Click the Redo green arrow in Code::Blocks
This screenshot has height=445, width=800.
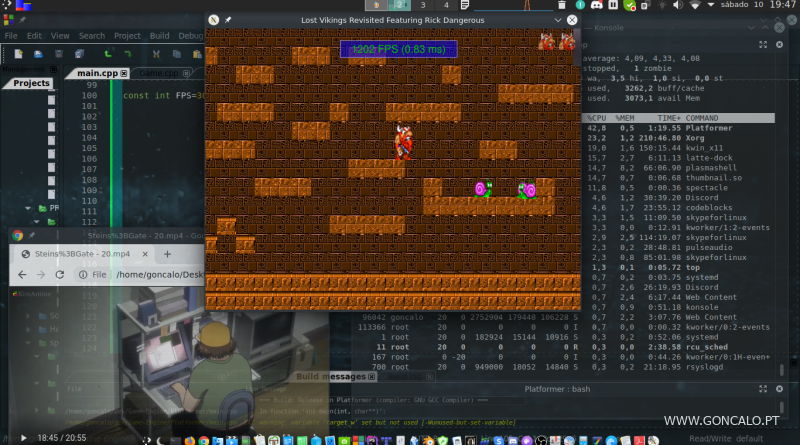[128, 54]
